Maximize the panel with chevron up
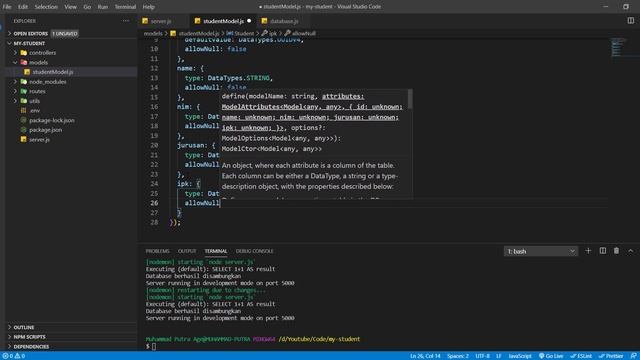Viewport: 640px width, 360px height. (x=631, y=251)
